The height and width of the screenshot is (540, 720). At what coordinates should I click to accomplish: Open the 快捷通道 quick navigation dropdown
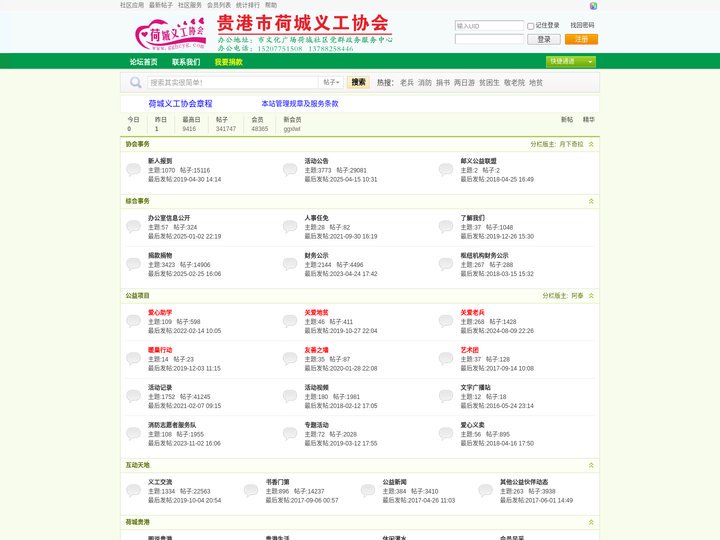pos(571,62)
